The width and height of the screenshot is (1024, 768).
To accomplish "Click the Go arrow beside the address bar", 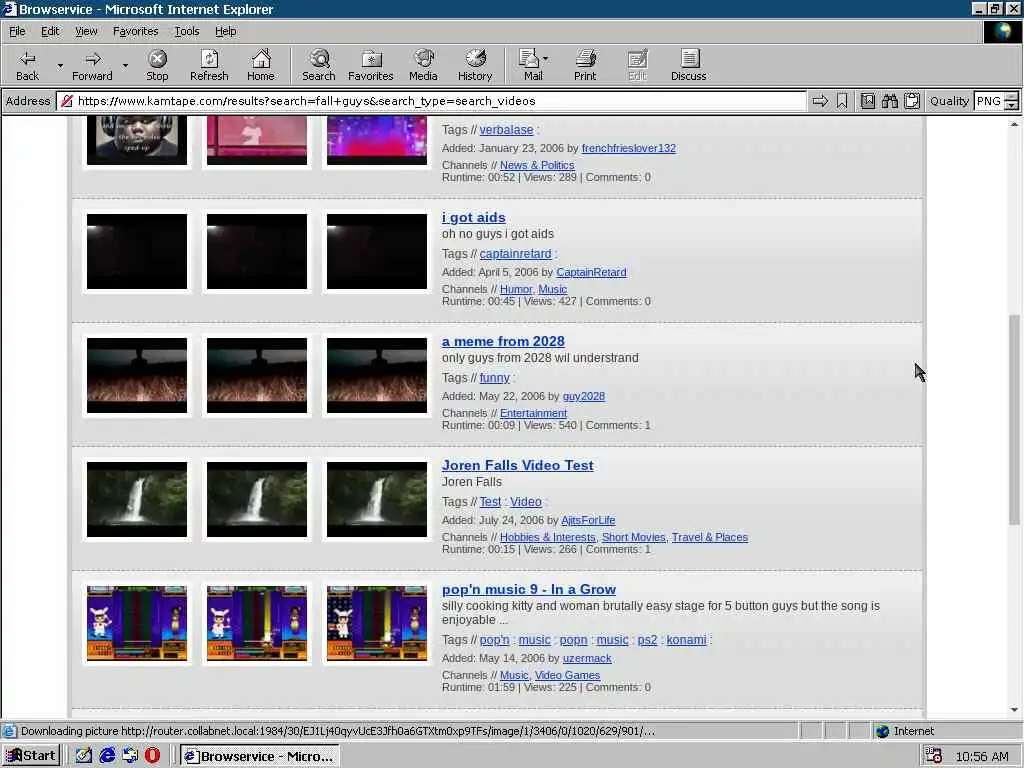I will tap(820, 101).
